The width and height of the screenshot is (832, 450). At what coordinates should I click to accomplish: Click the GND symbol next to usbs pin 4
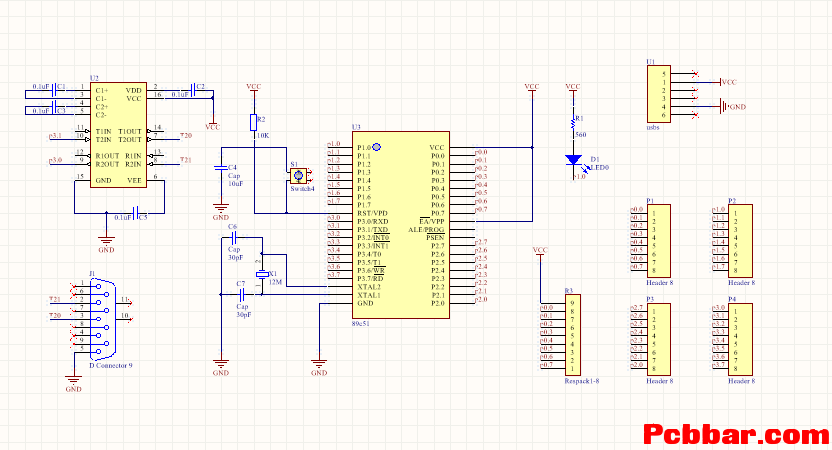[724, 107]
